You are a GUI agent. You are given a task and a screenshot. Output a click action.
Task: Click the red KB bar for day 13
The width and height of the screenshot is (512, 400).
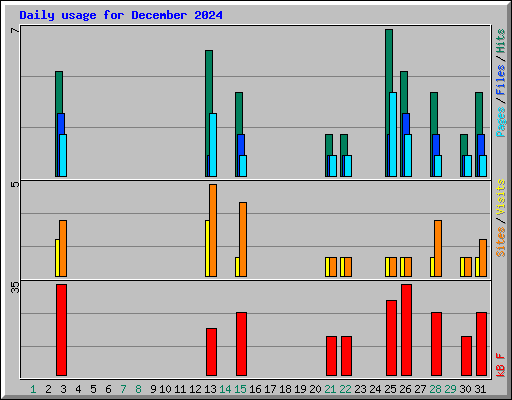(x=211, y=352)
